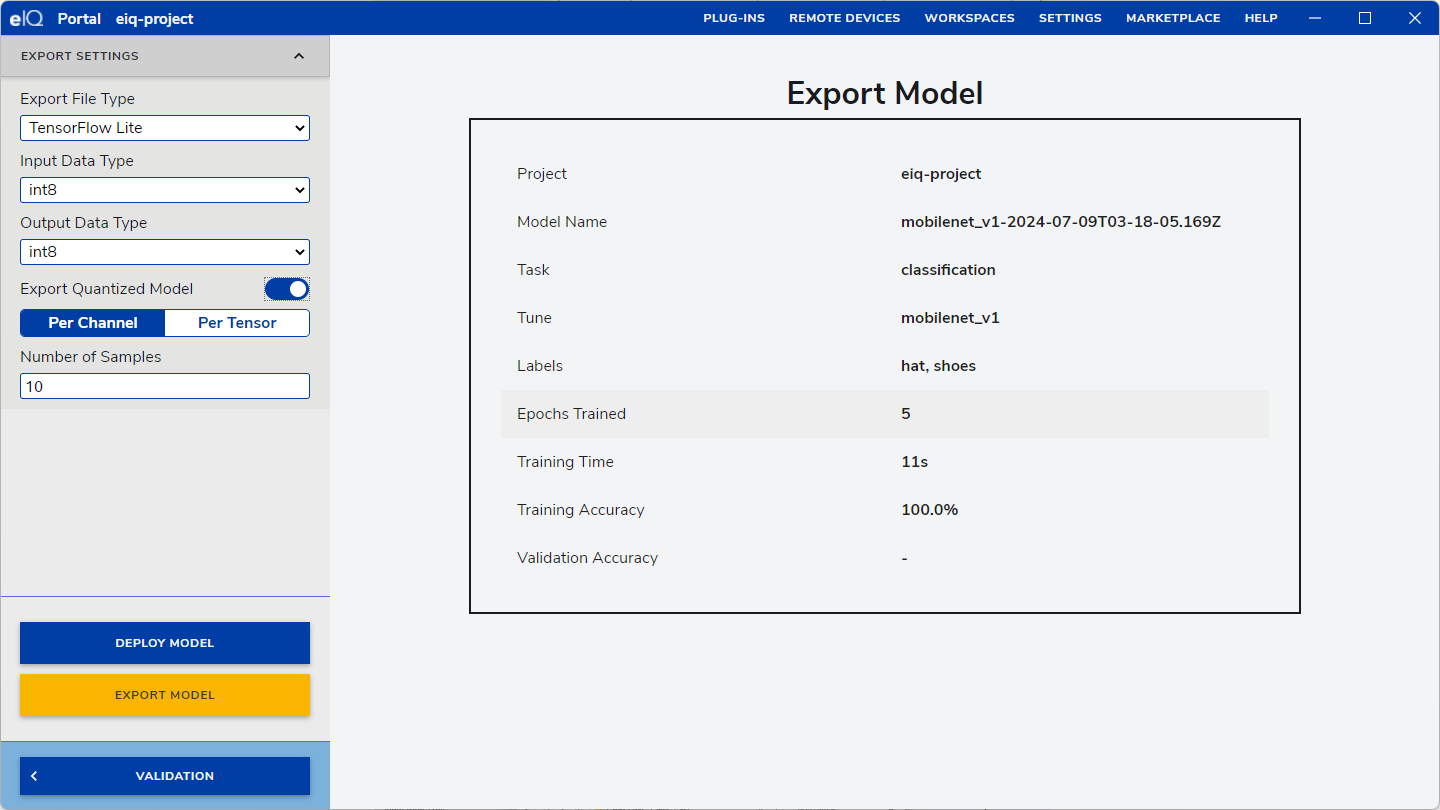1440x810 pixels.
Task: Click the eiq-project title text
Action: click(x=155, y=19)
